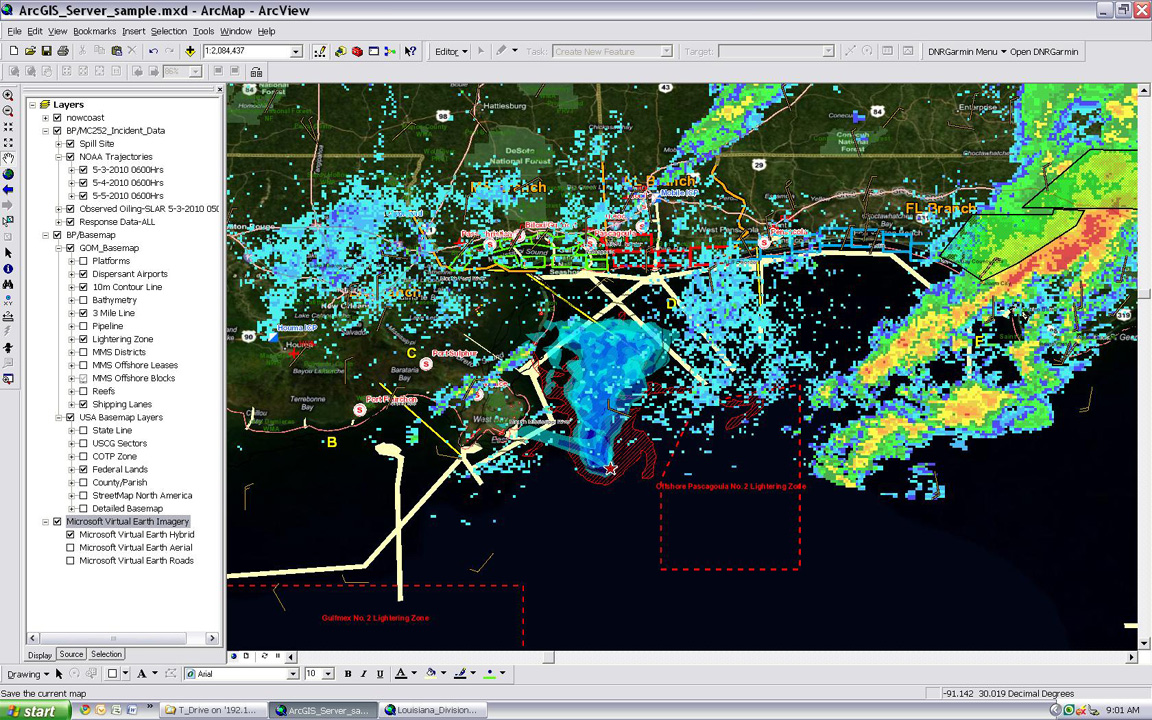Expand the nowcoast layer group

click(x=45, y=118)
